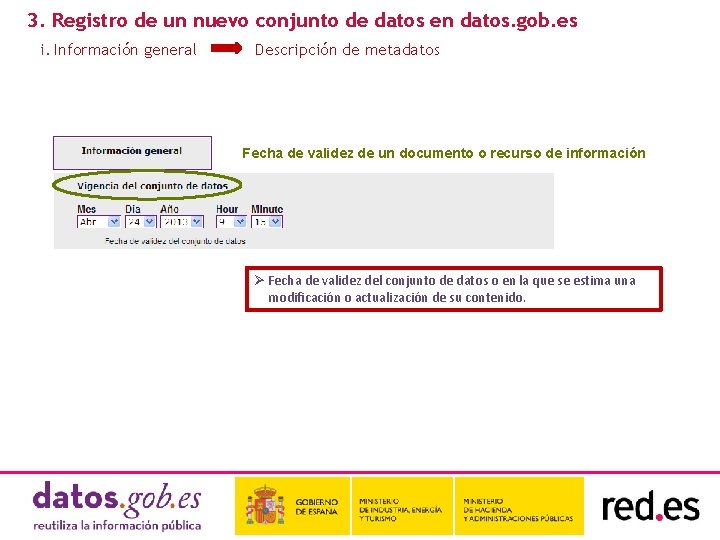Screen dimensions: 720x540
Task: Open the Mes month dropdown
Action: point(98,222)
